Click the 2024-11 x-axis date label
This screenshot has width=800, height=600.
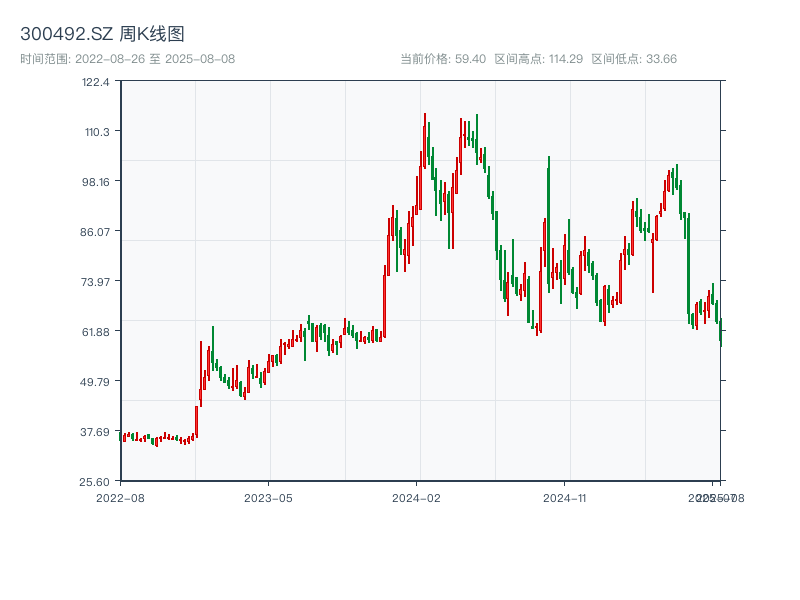pos(565,497)
